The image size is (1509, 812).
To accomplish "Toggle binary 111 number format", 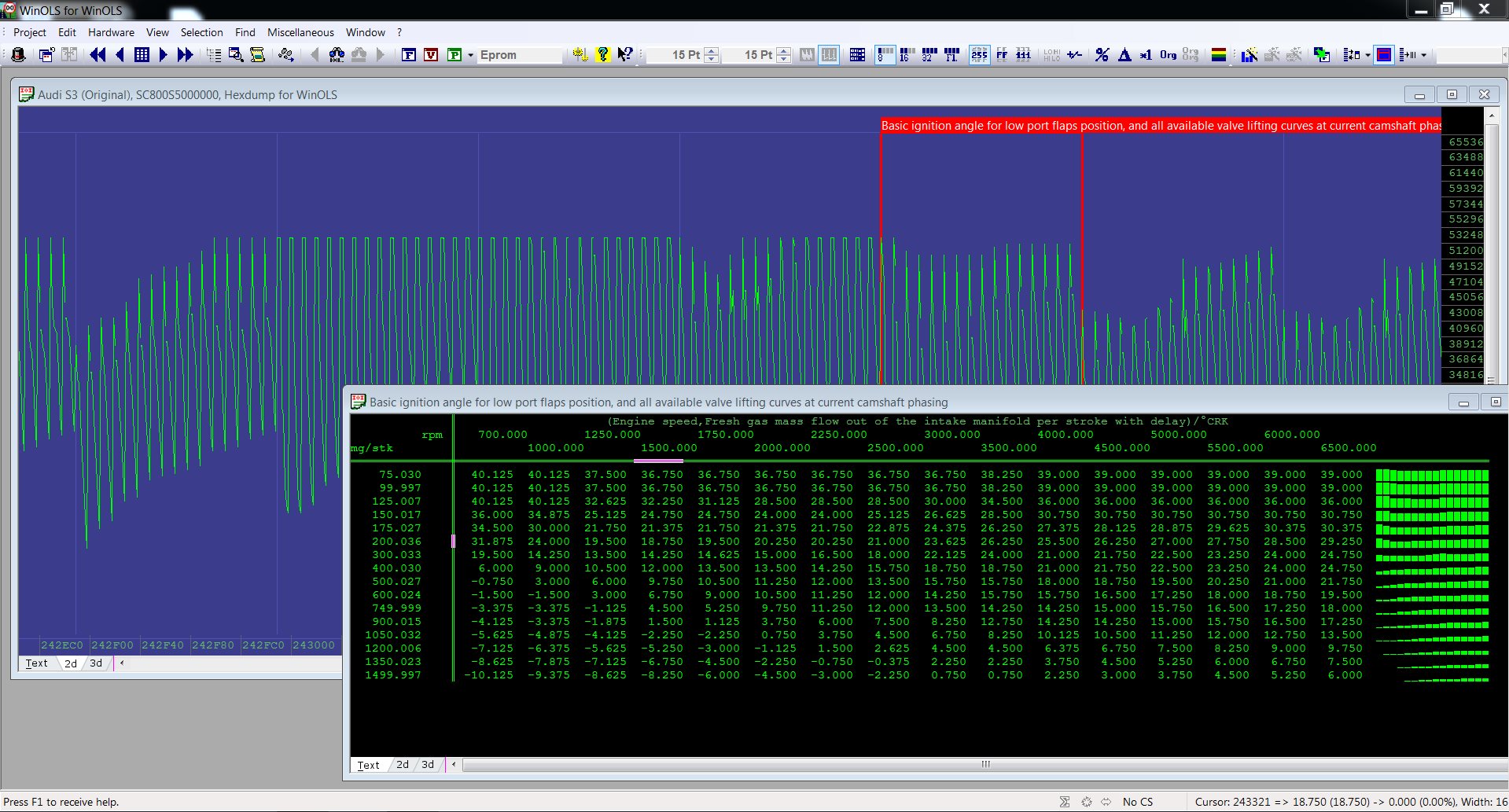I will point(1023,54).
